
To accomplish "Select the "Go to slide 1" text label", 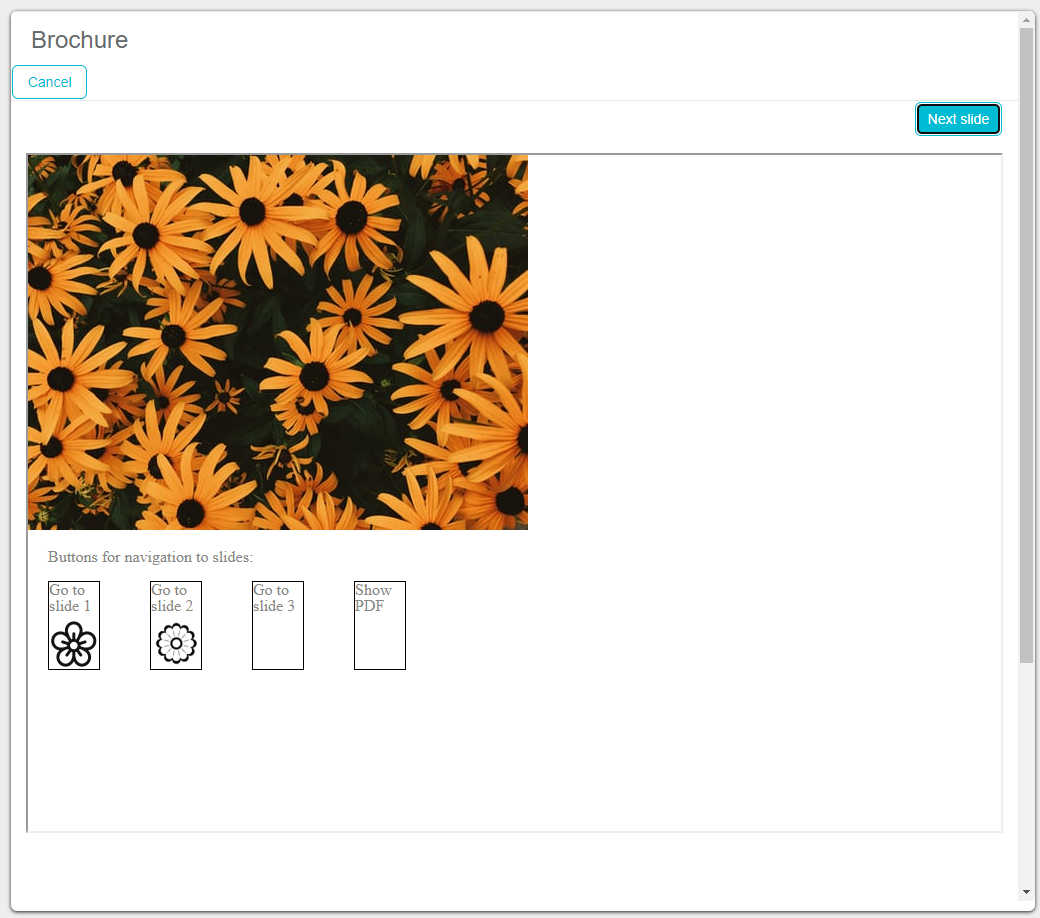I will (x=69, y=598).
